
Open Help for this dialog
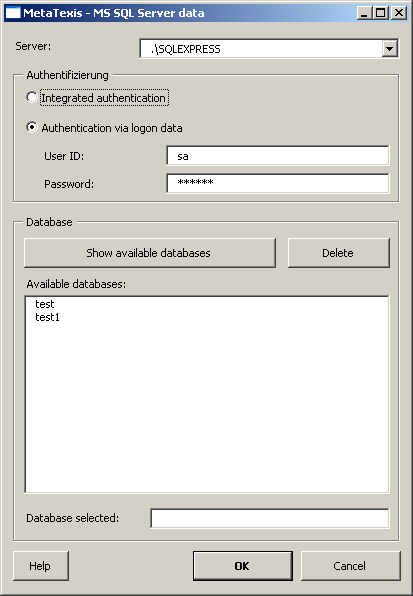click(x=41, y=566)
